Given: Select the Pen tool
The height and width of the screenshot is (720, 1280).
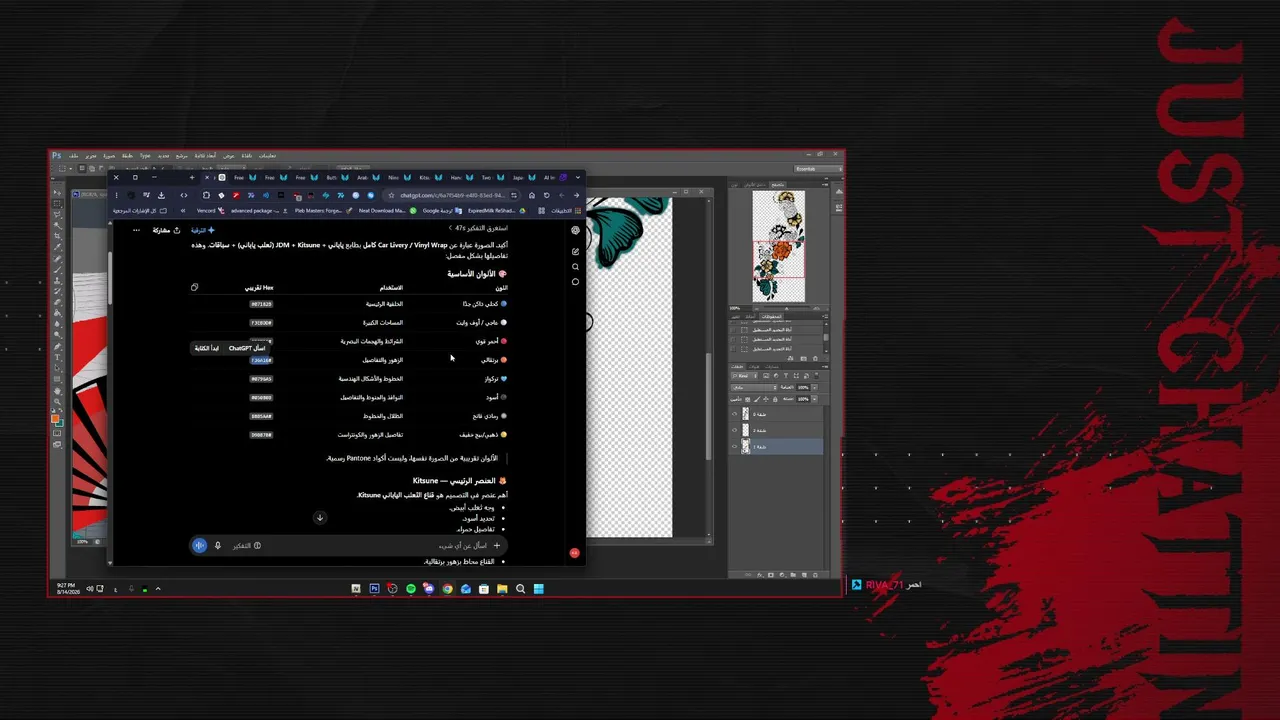Looking at the screenshot, I should [58, 346].
